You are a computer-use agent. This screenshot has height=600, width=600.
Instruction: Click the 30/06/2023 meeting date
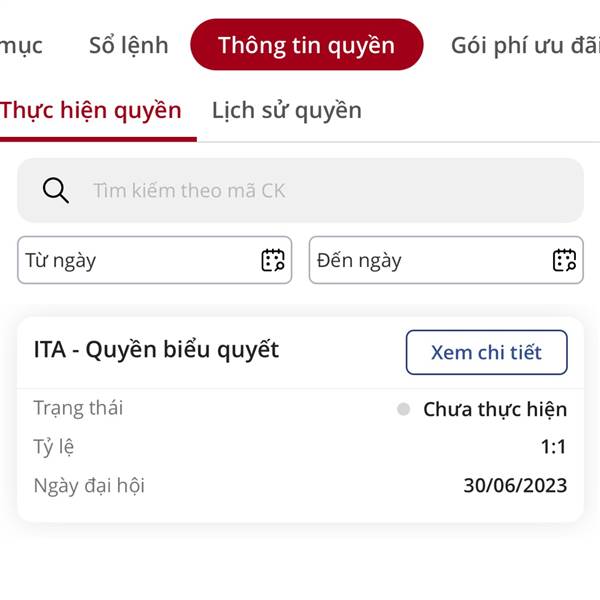pos(515,485)
